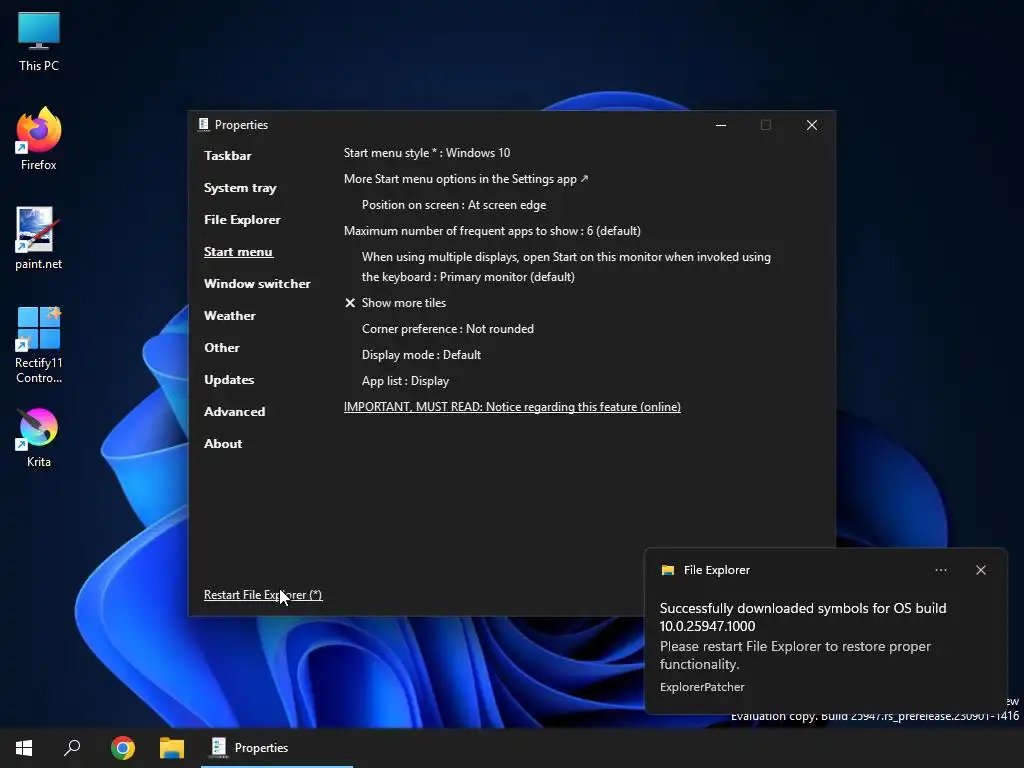Switch to the Taskbar section
Viewport: 1024px width, 768px height.
227,155
